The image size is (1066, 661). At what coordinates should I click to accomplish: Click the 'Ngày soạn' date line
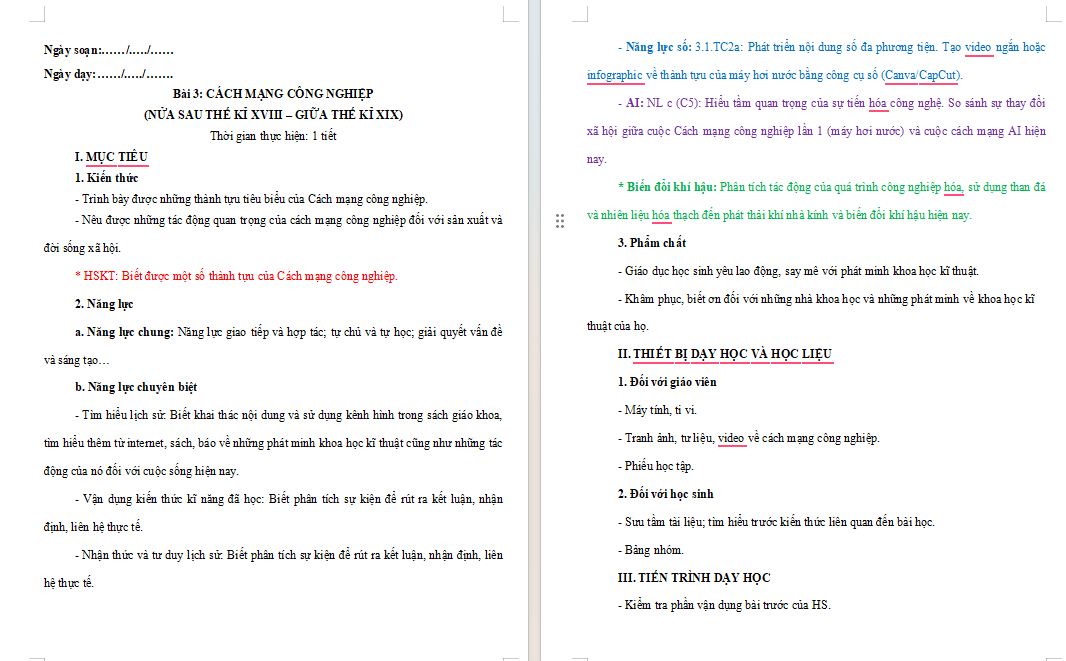109,50
